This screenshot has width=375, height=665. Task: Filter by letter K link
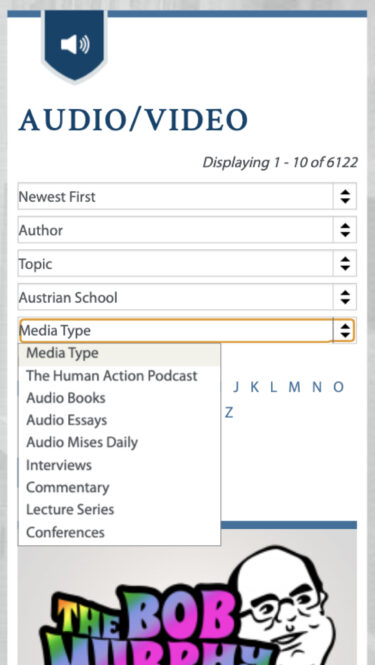255,387
